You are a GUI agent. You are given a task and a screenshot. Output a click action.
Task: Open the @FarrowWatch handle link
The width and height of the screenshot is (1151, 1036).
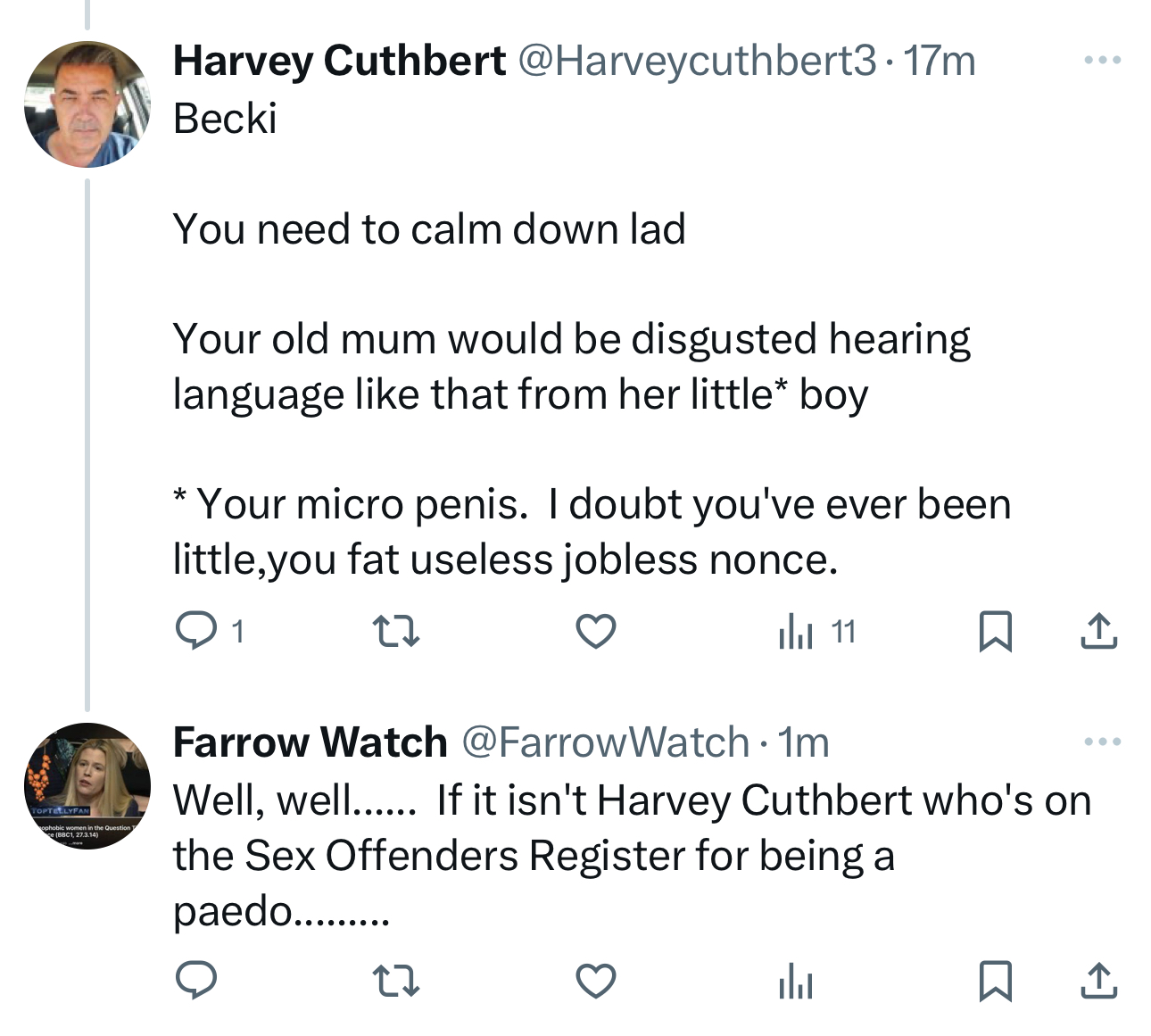pos(605,742)
